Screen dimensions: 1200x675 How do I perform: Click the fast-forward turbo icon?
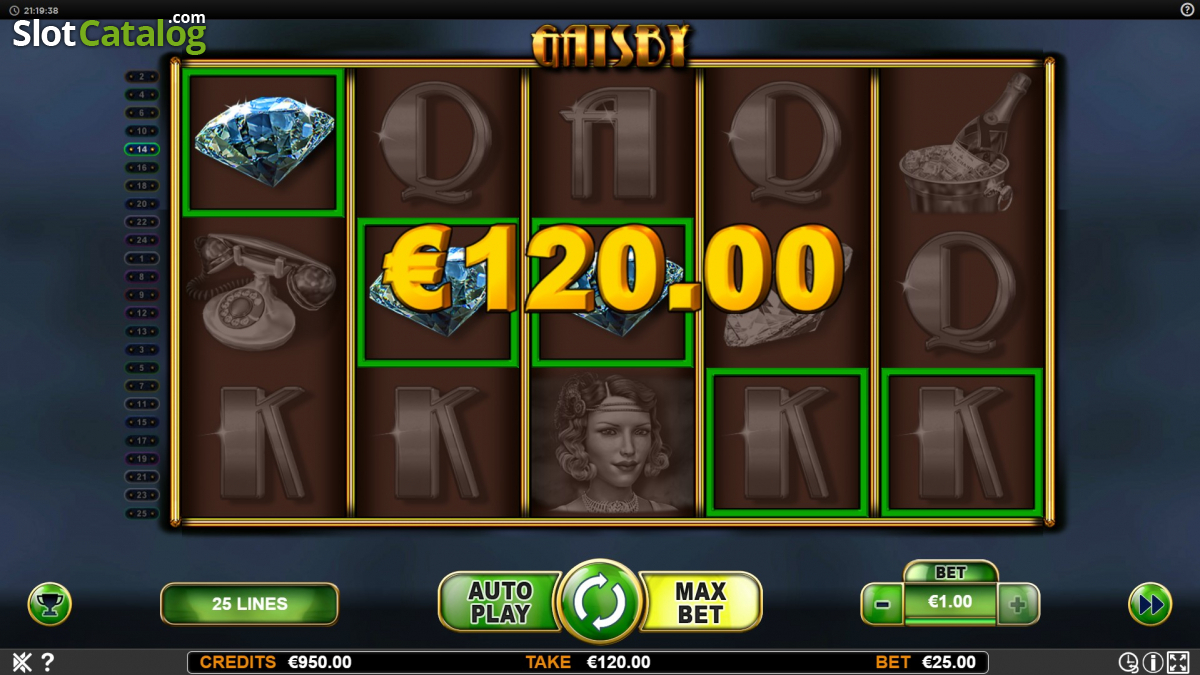(1150, 604)
